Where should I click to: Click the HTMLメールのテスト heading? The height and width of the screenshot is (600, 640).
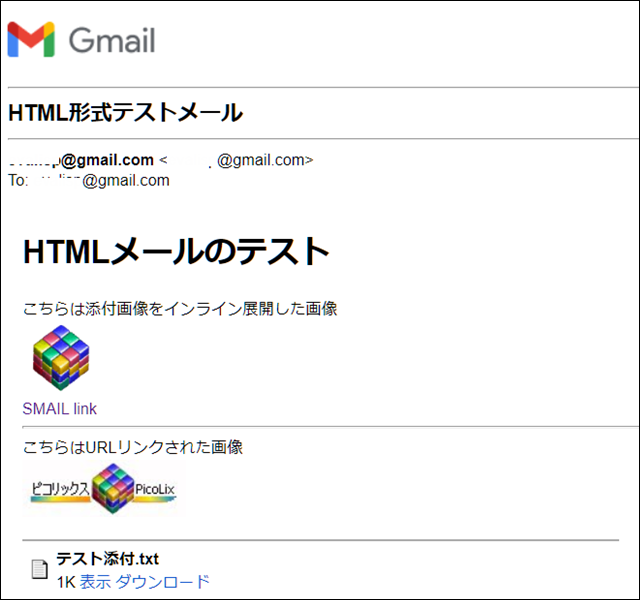click(x=176, y=251)
